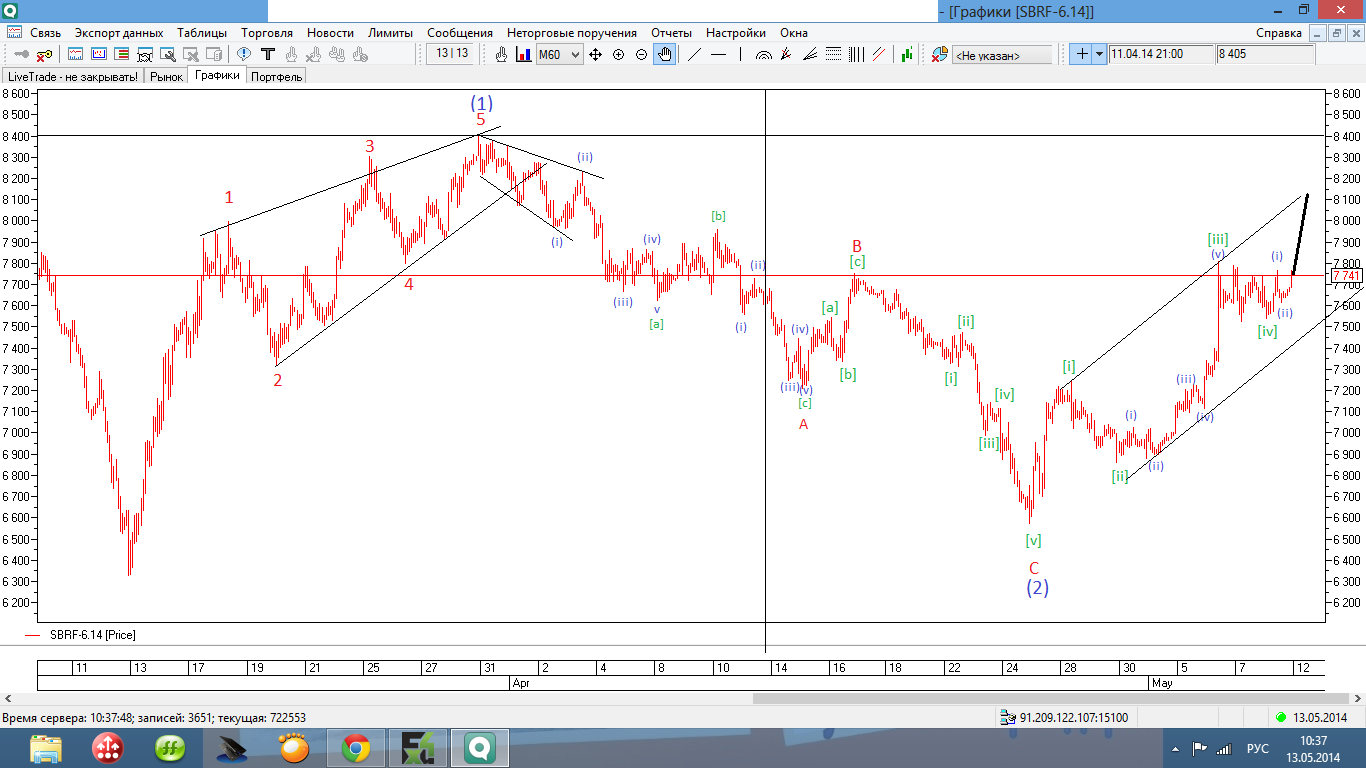
Task: Open the Связь menu
Action: (x=46, y=33)
